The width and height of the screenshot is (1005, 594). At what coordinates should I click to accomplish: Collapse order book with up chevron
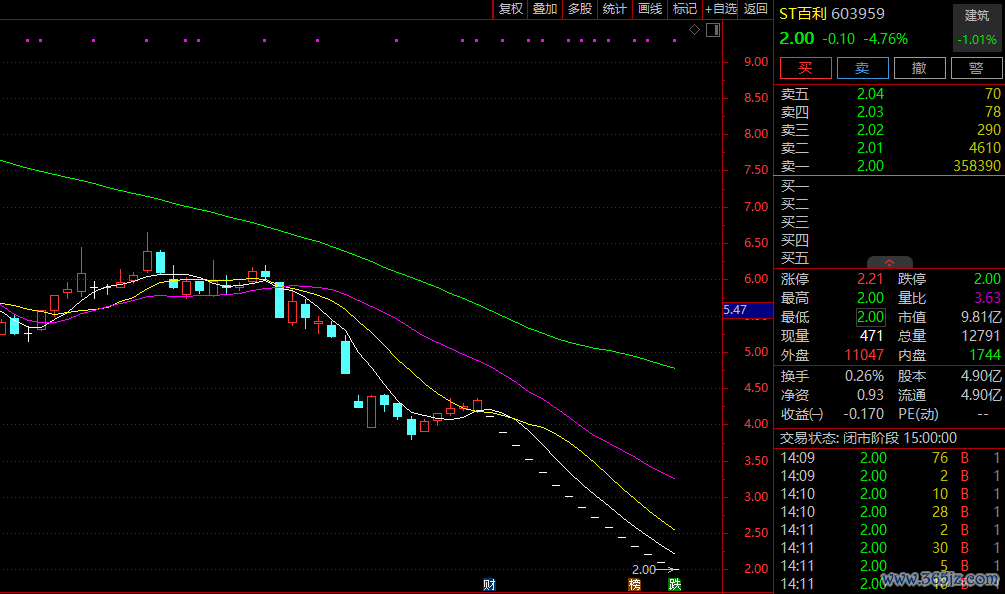point(890,263)
